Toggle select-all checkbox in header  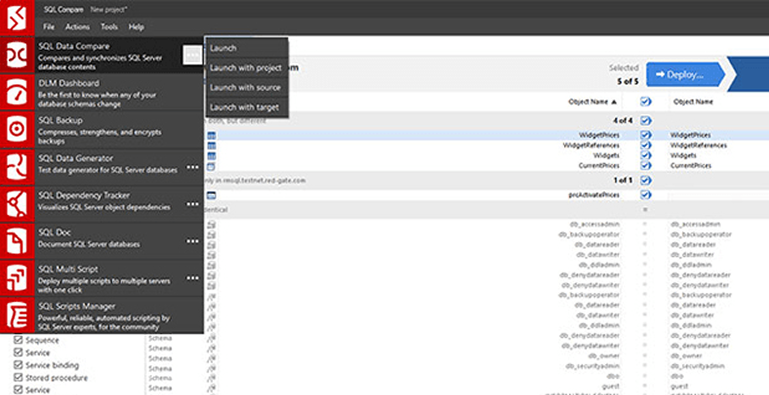click(x=645, y=102)
